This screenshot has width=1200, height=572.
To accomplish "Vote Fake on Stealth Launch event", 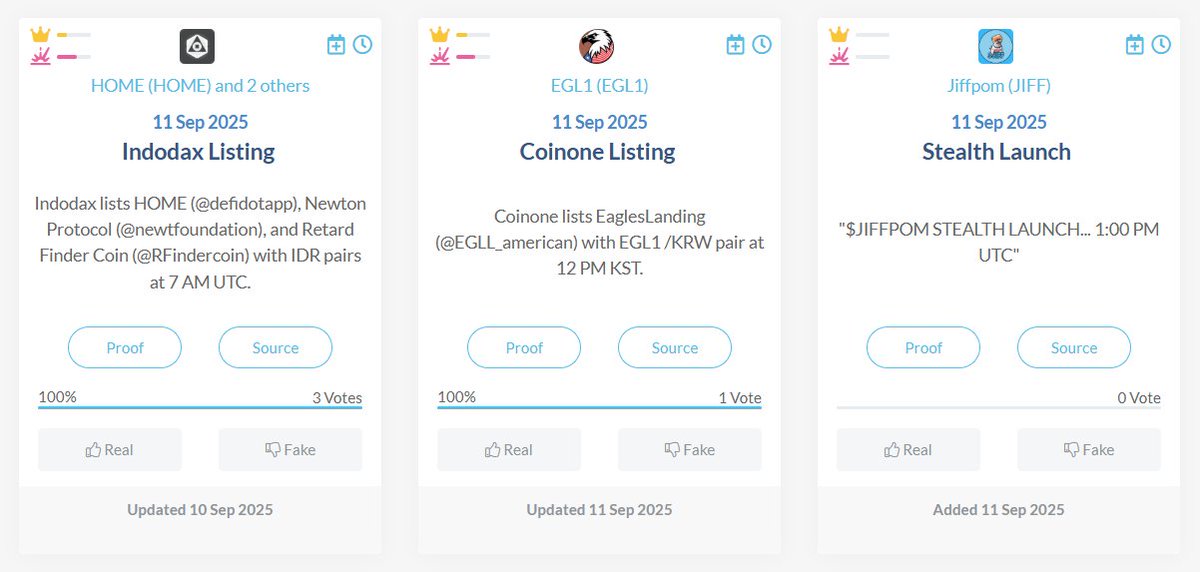I will click(x=1089, y=450).
